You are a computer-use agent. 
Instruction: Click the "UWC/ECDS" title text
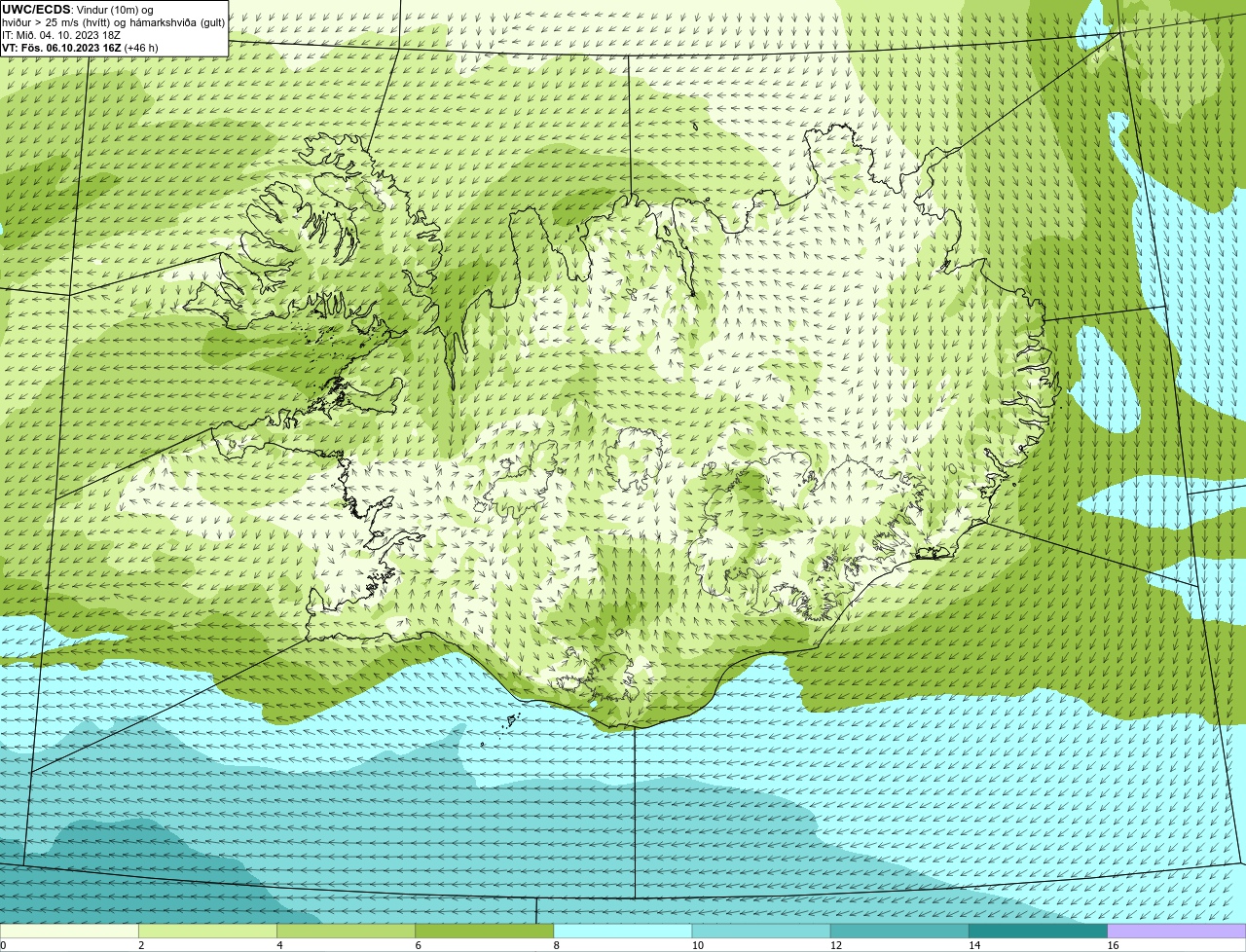36,10
